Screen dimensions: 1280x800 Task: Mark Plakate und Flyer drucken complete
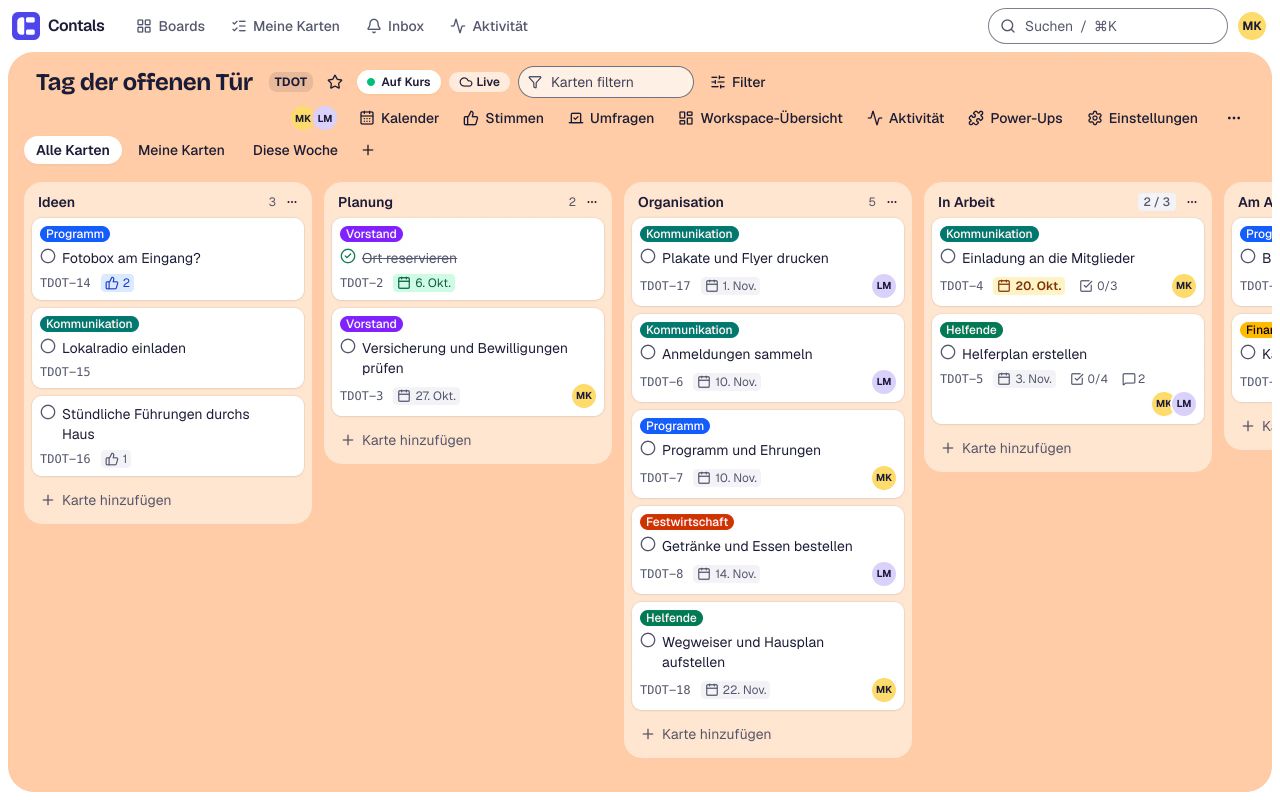[648, 257]
